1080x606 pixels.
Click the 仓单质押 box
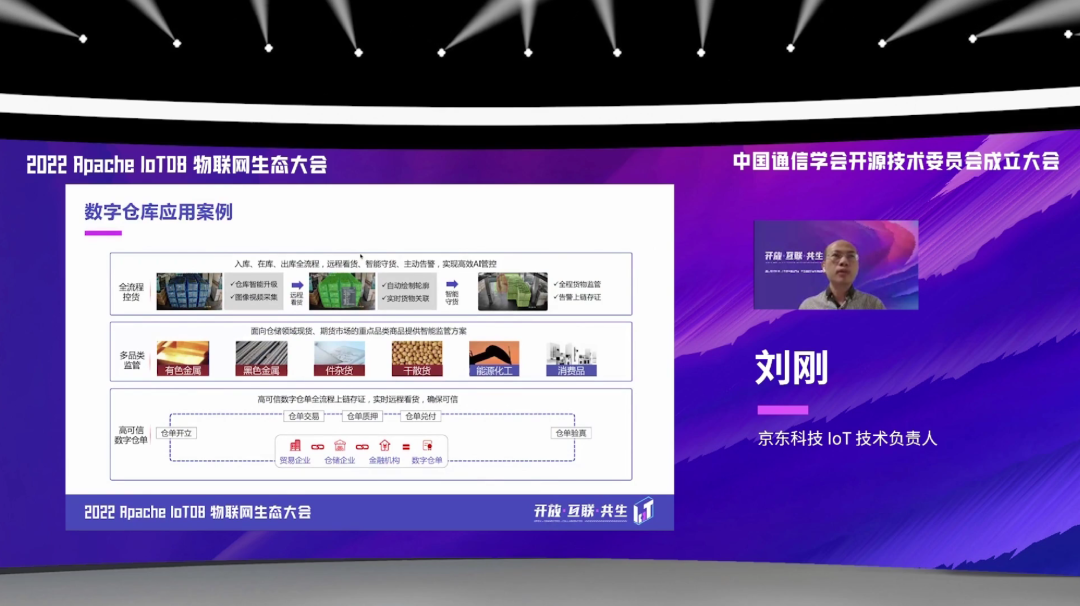(x=362, y=416)
